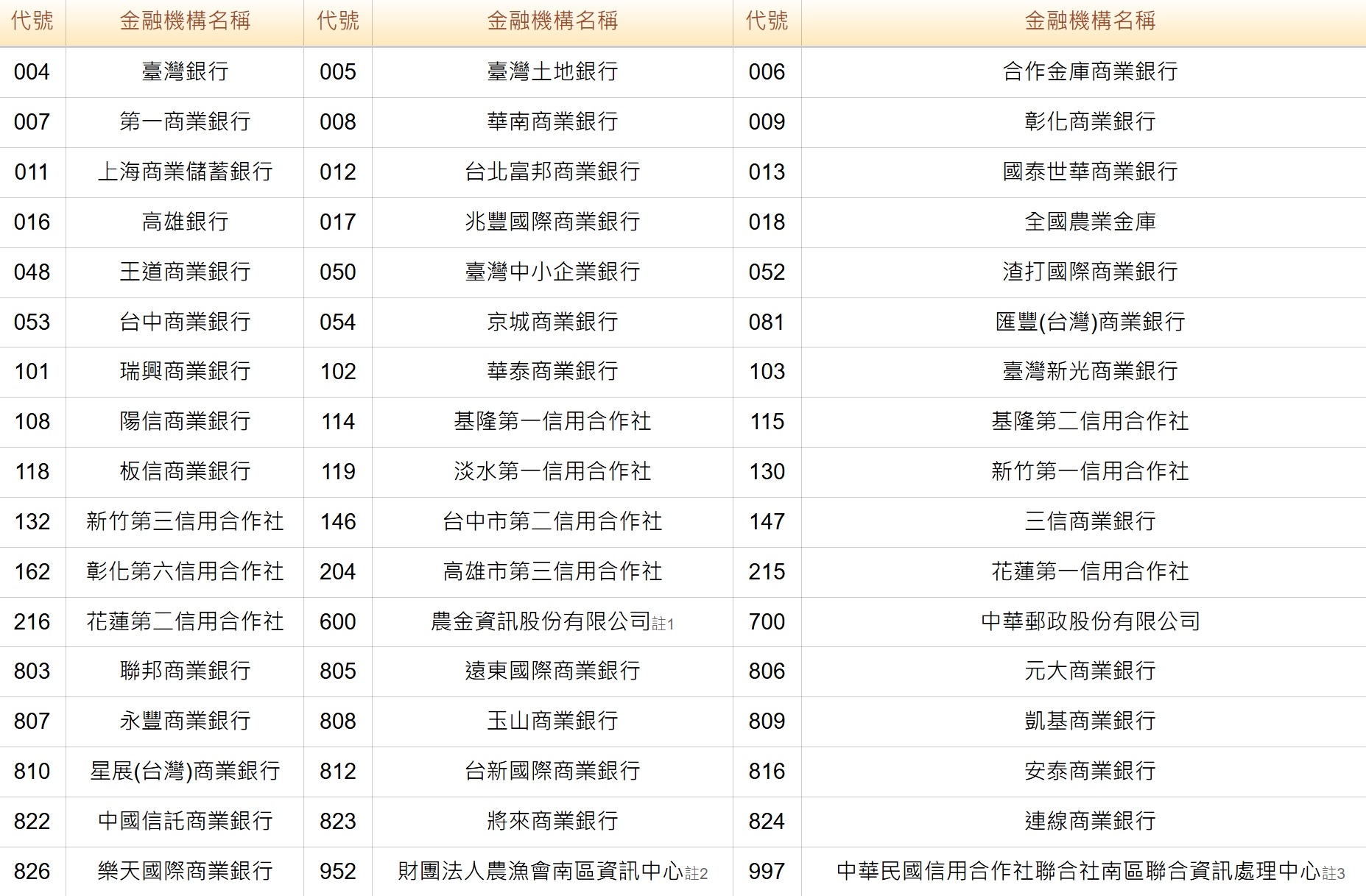Viewport: 1366px width, 896px height.
Task: Select code 822 for 中國信託商業銀行
Action: tap(32, 822)
